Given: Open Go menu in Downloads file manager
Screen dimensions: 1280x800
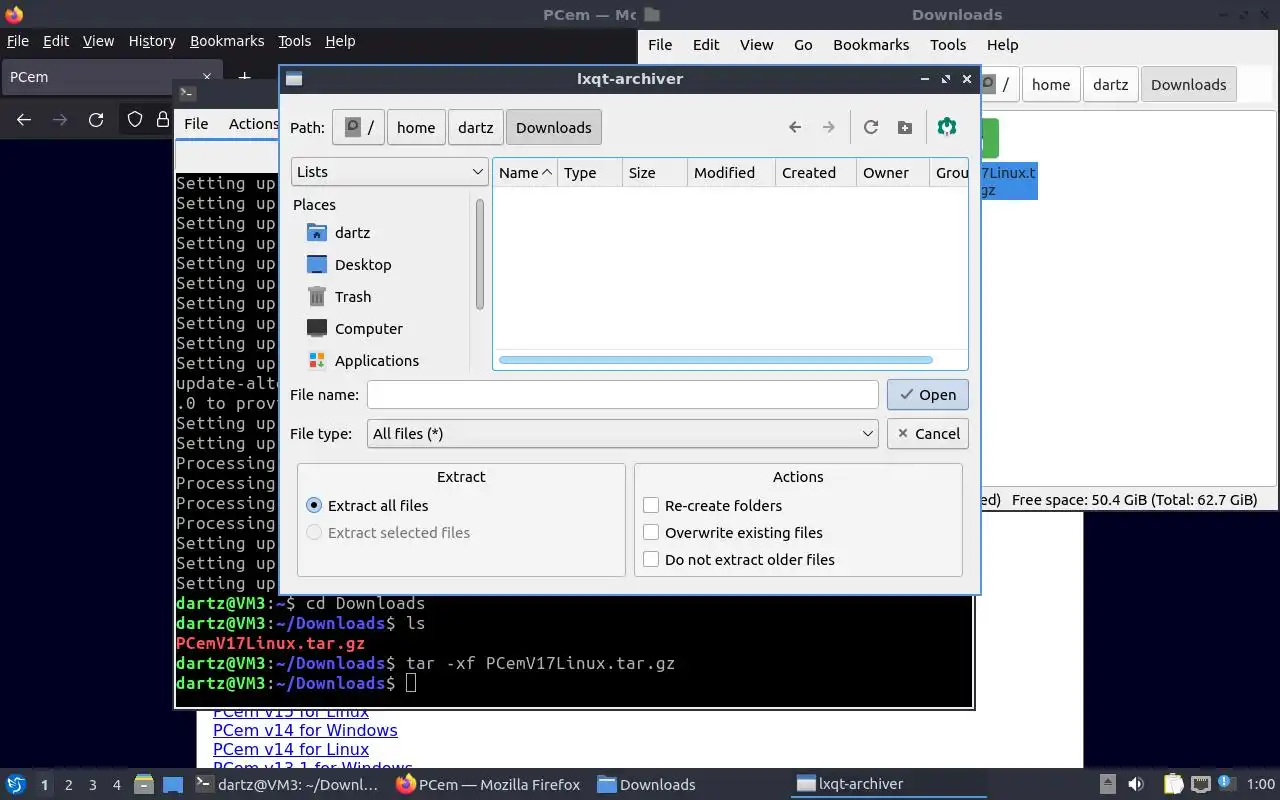Looking at the screenshot, I should tap(803, 45).
